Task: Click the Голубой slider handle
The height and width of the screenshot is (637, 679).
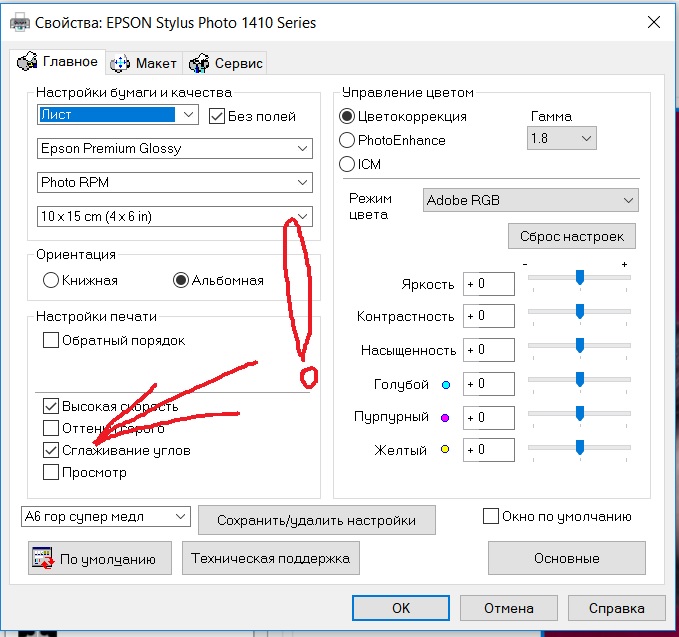Action: pos(580,379)
